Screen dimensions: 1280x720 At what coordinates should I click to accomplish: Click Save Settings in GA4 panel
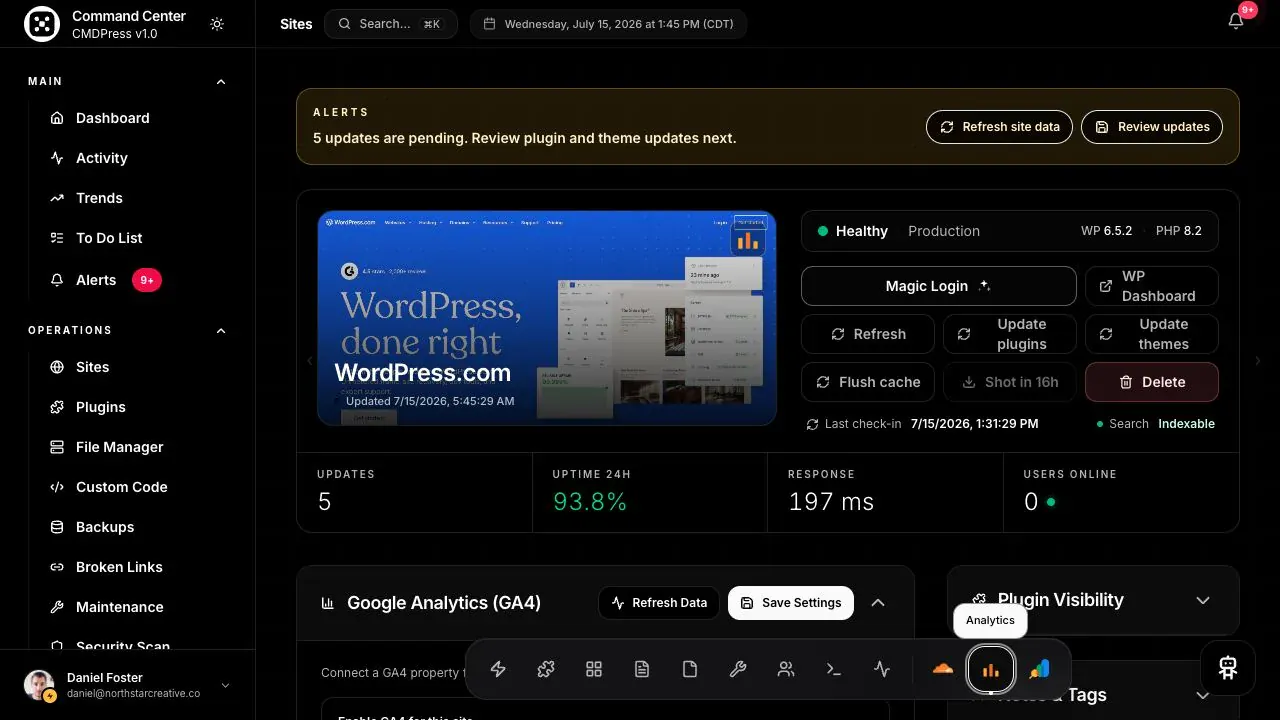[791, 603]
